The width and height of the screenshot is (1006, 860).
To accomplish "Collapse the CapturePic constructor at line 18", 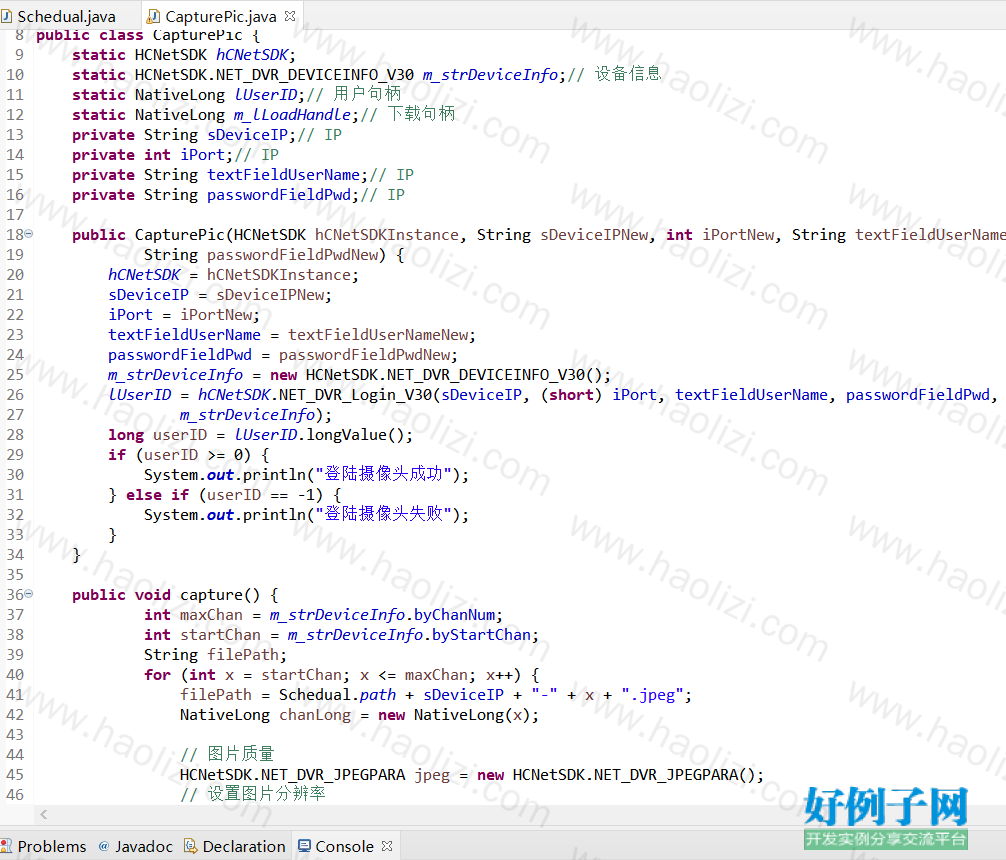I will pyautogui.click(x=29, y=234).
